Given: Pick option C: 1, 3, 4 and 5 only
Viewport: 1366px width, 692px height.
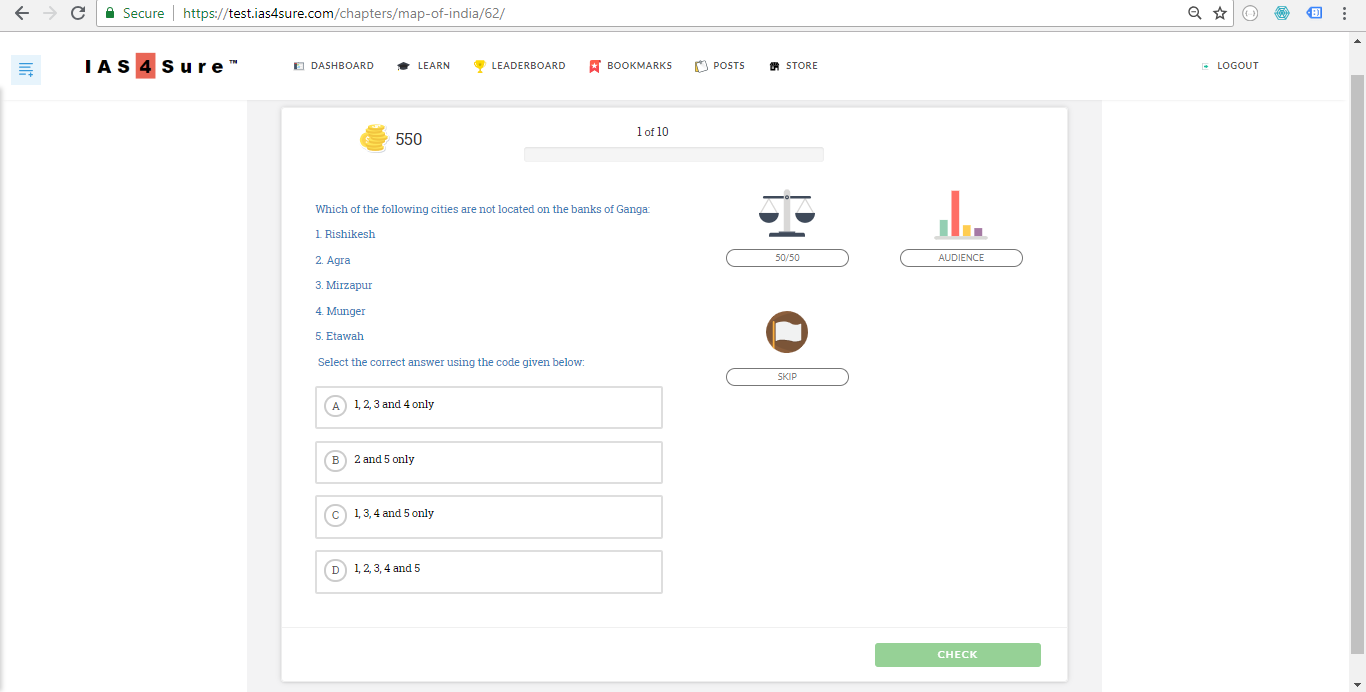Looking at the screenshot, I should [x=488, y=516].
